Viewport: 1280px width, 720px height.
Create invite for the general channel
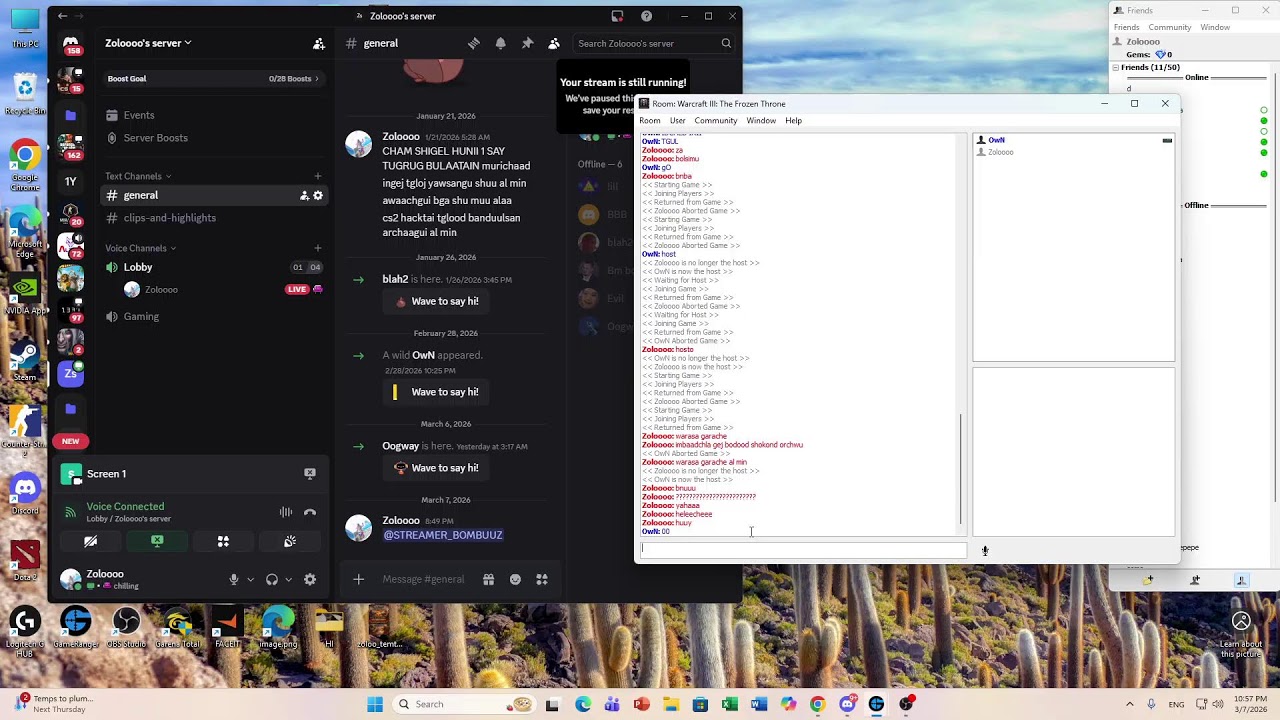[304, 195]
